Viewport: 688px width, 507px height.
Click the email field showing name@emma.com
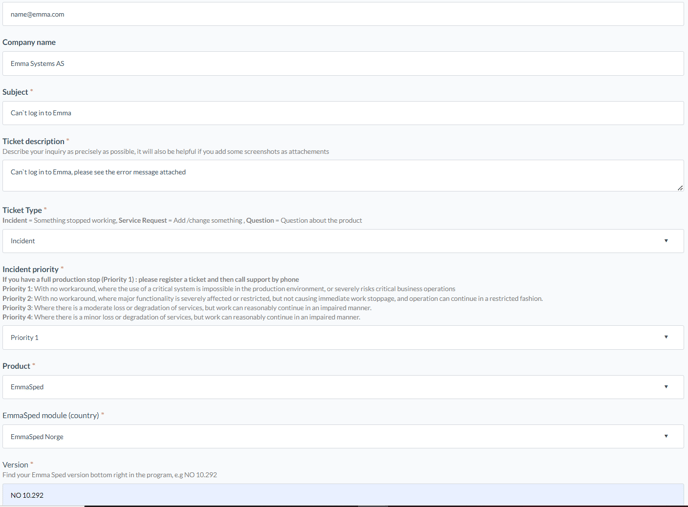343,14
